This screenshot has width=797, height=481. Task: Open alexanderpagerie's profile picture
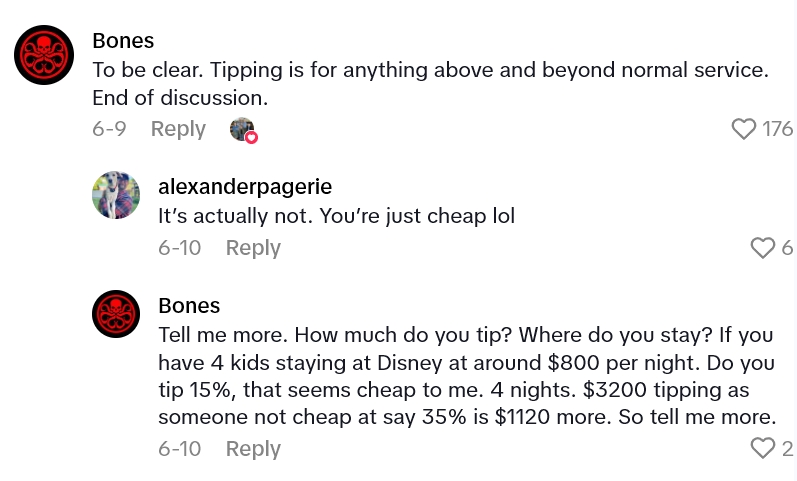tap(116, 195)
